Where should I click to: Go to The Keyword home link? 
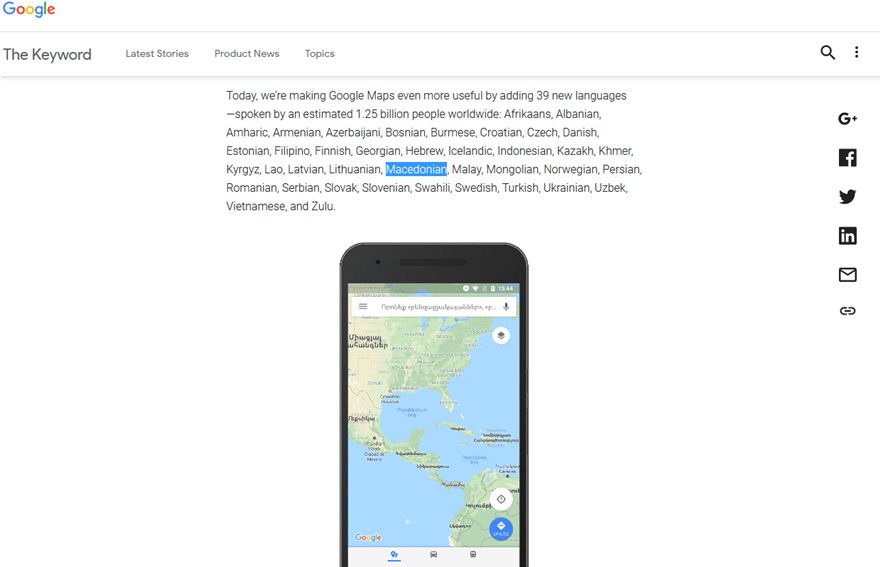pyautogui.click(x=47, y=54)
